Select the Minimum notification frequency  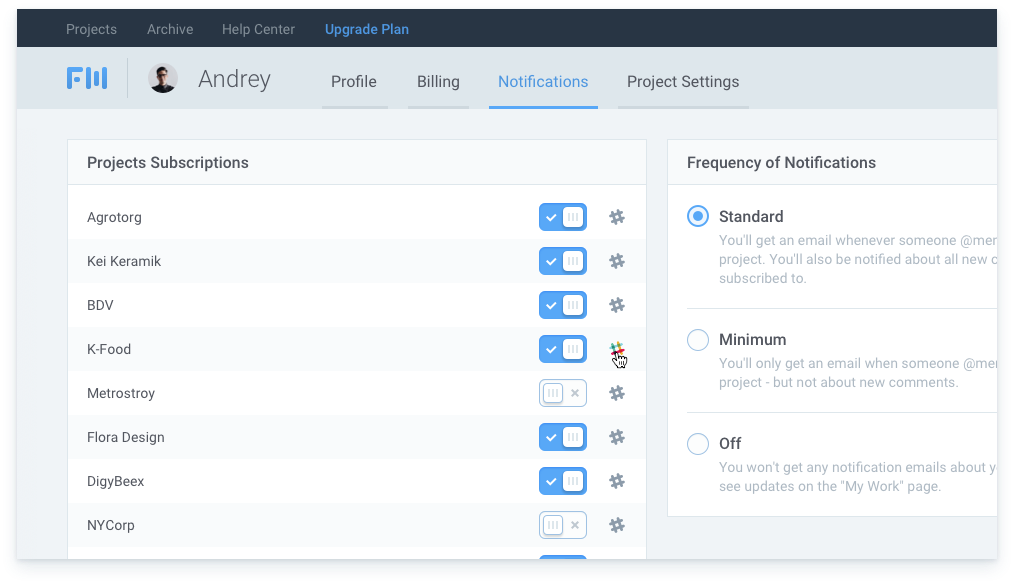pos(697,340)
